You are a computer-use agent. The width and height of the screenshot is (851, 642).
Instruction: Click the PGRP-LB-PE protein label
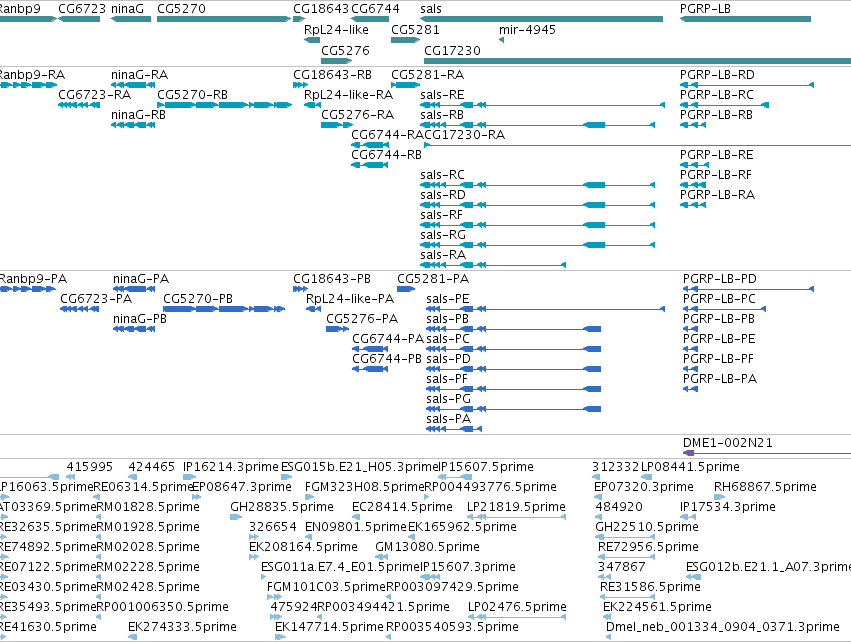tap(719, 339)
